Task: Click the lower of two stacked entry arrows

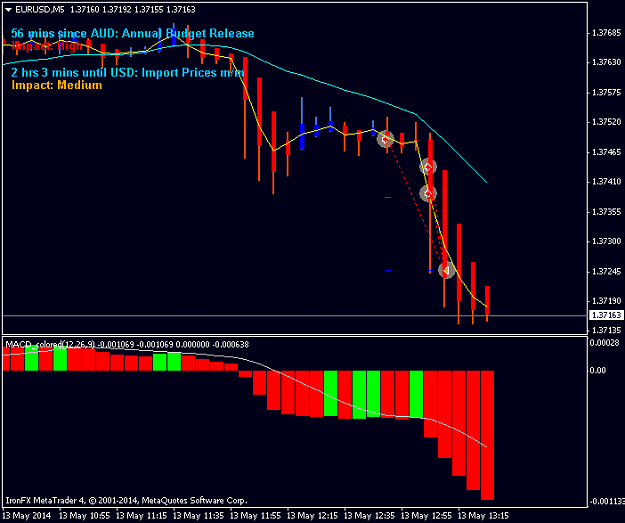Action: tap(428, 194)
